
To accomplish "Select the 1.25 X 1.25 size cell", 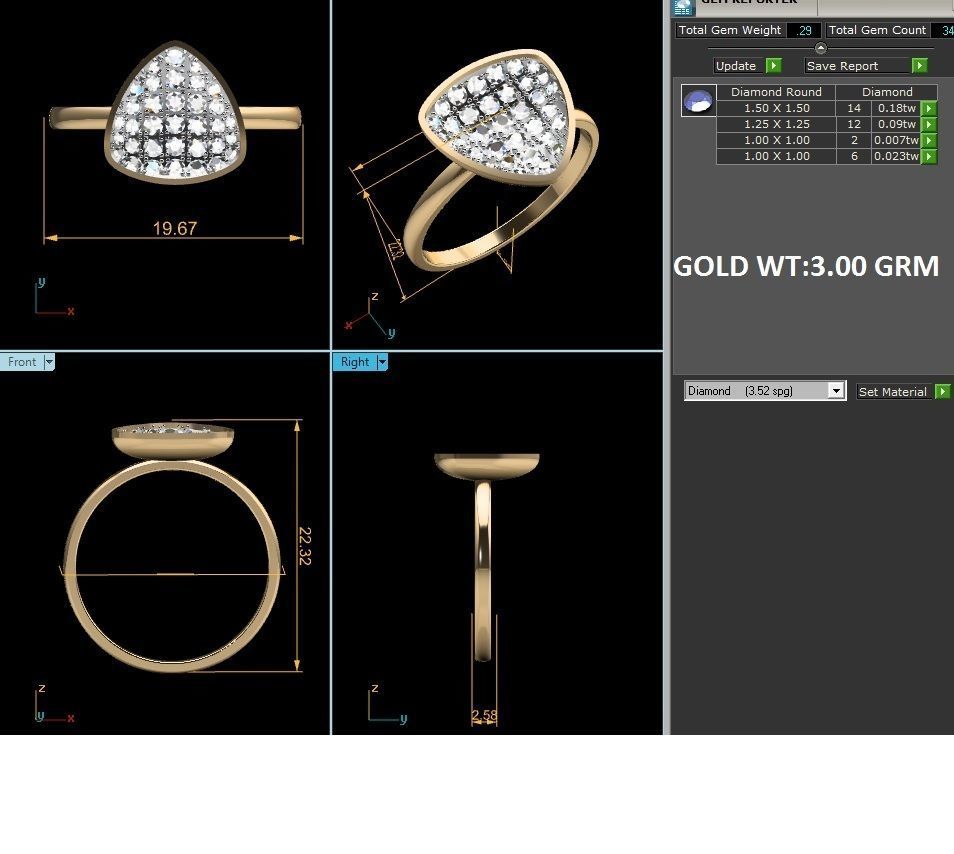I will [x=776, y=124].
